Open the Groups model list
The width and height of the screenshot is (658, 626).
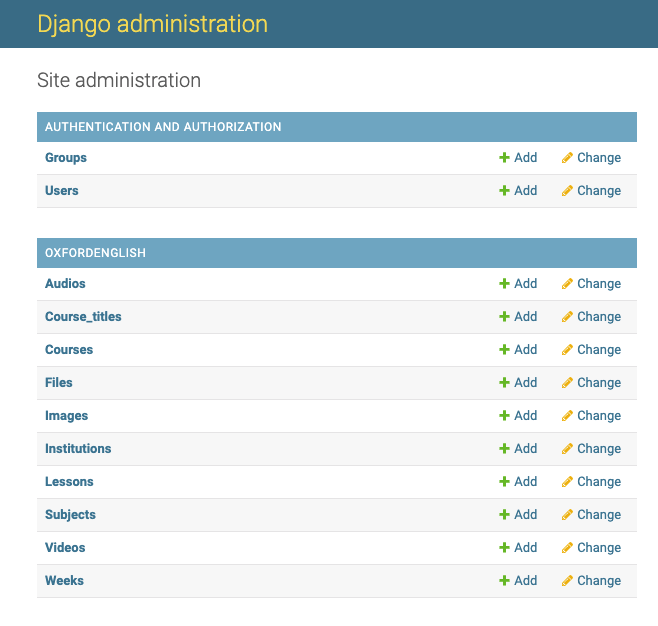point(66,158)
